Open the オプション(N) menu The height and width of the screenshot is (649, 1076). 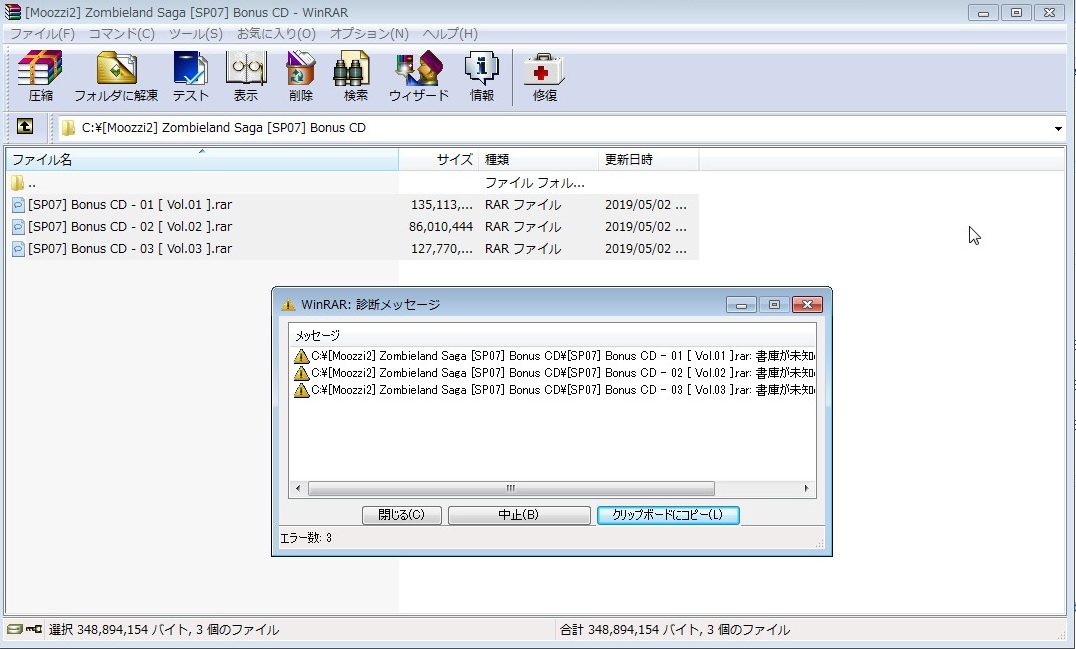tap(369, 34)
